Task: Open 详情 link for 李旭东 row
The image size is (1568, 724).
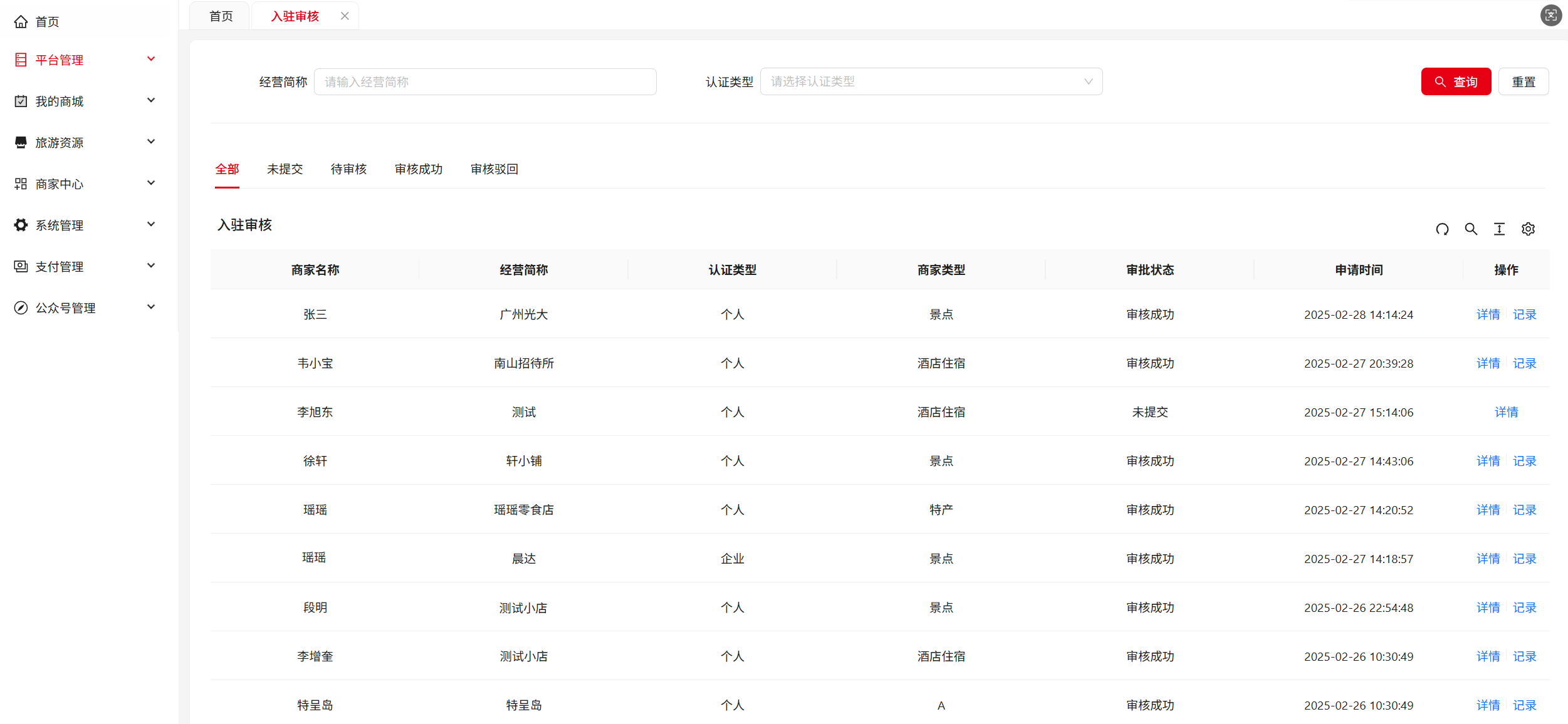Action: click(x=1506, y=412)
